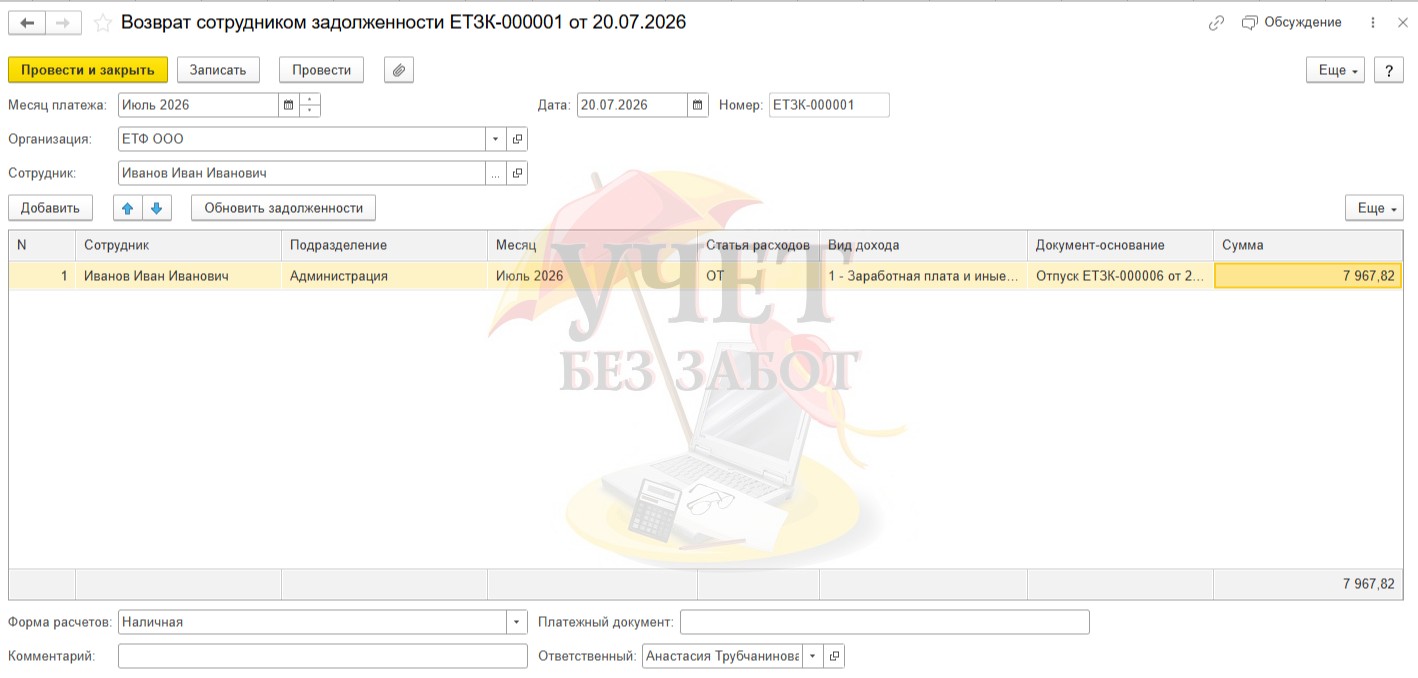Screen dimensions: 1418x678
Task: Open attached files with the paperclip icon
Action: pos(399,69)
